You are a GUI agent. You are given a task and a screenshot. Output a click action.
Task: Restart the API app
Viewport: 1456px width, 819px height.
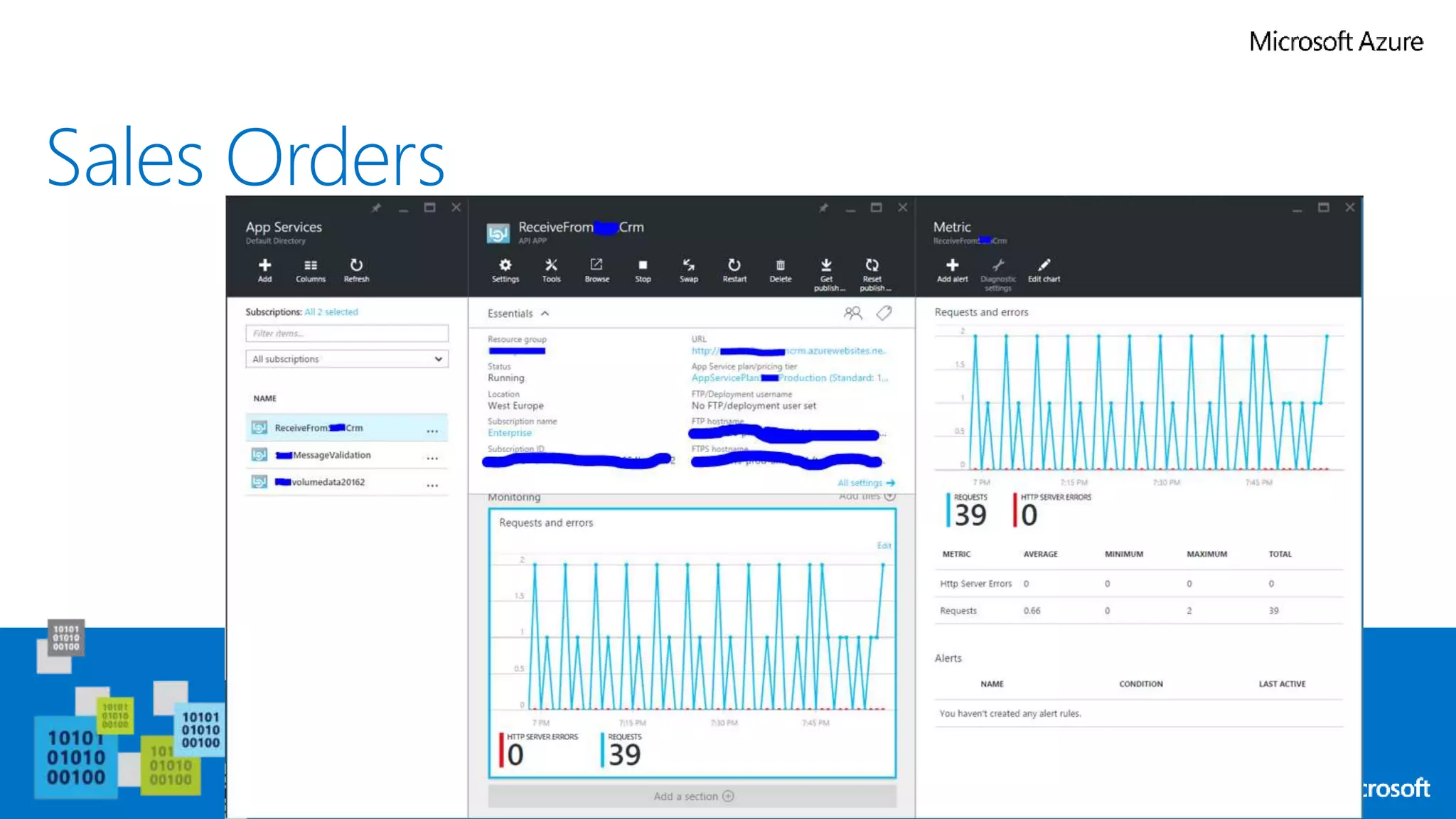tap(734, 269)
